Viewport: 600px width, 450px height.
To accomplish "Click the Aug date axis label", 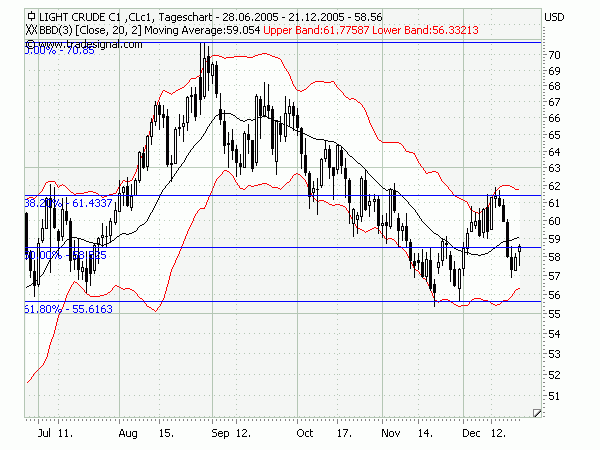I will tap(128, 434).
